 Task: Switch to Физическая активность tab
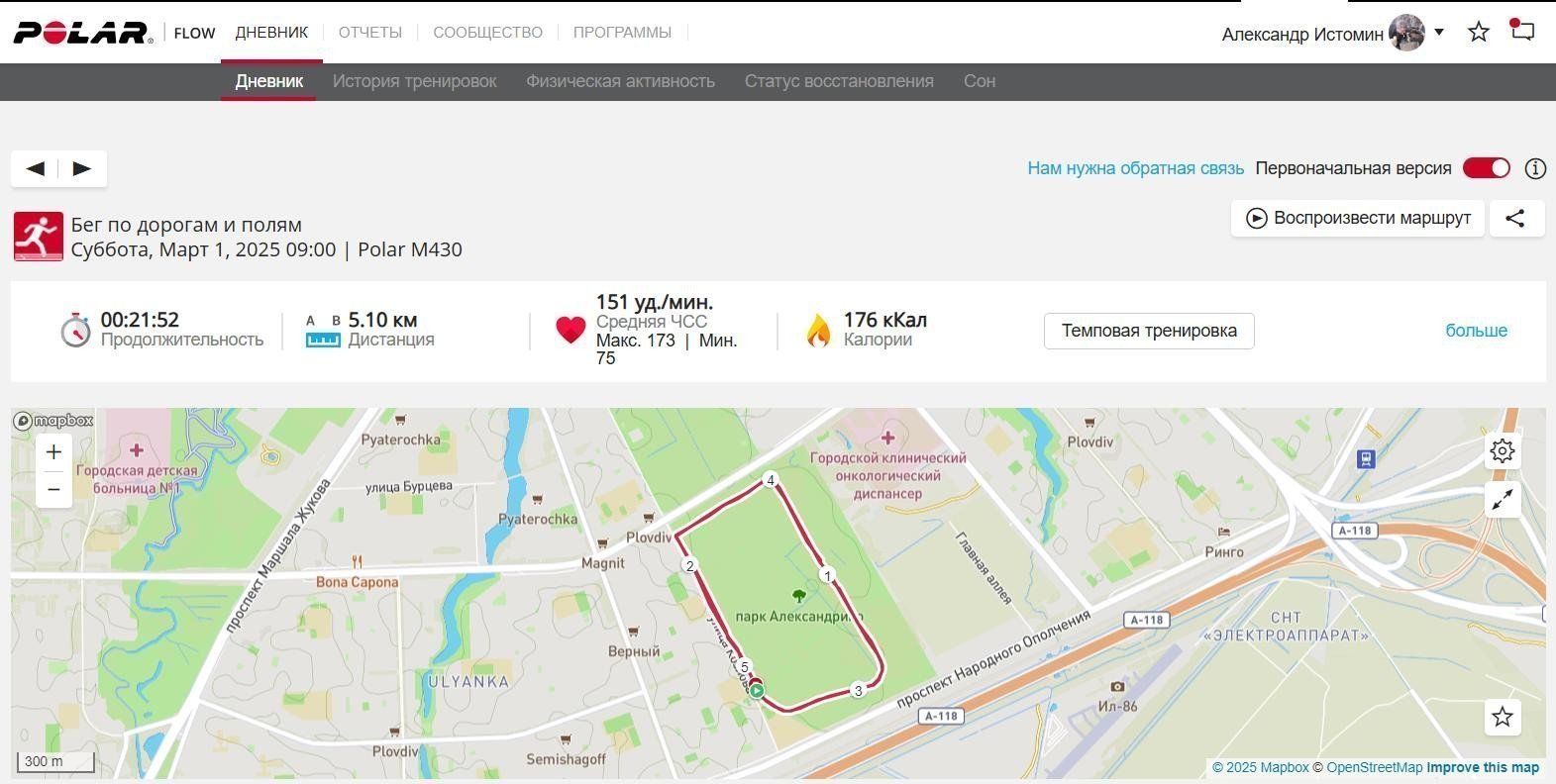pyautogui.click(x=620, y=81)
